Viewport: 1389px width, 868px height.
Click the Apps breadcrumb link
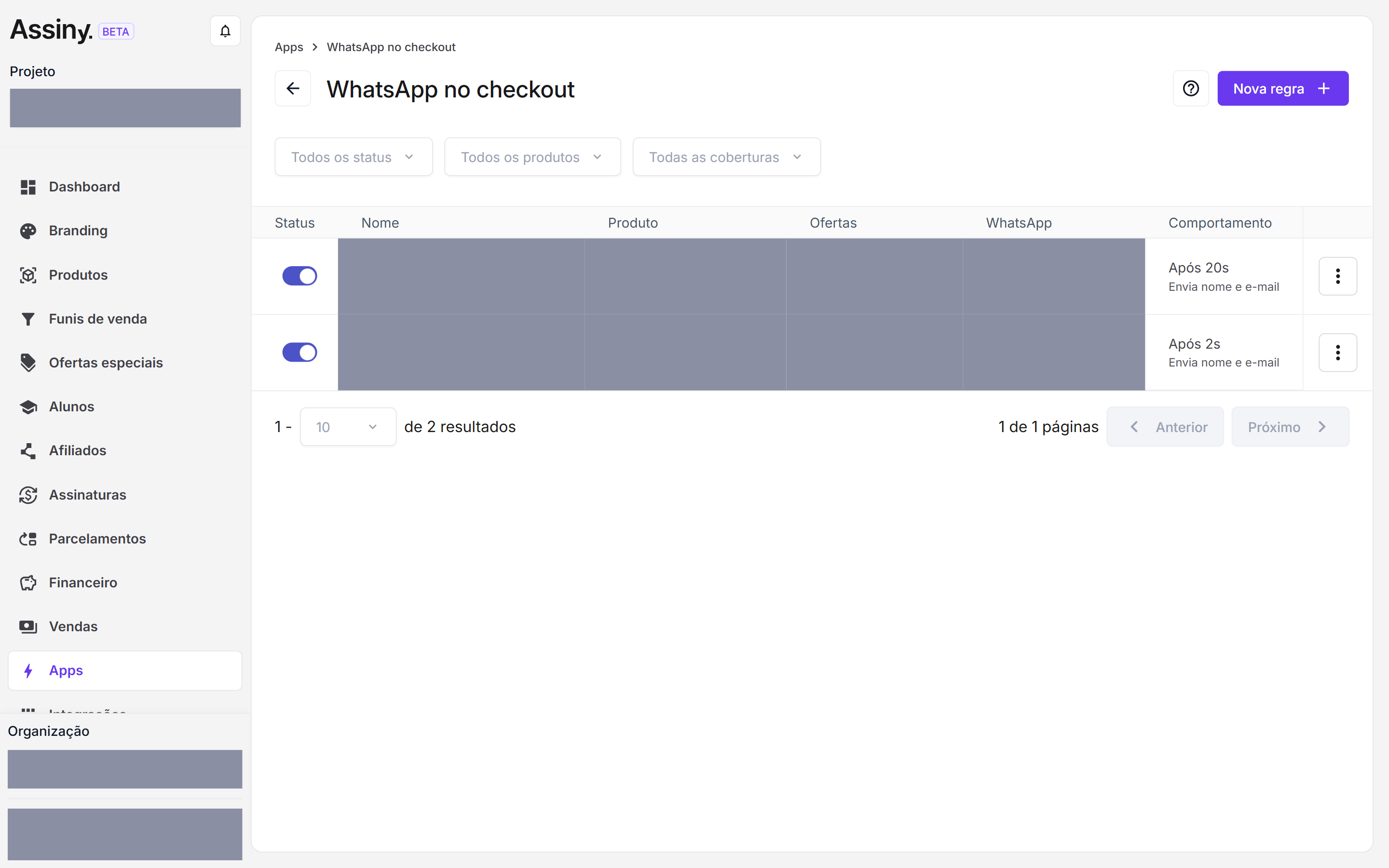[x=289, y=47]
